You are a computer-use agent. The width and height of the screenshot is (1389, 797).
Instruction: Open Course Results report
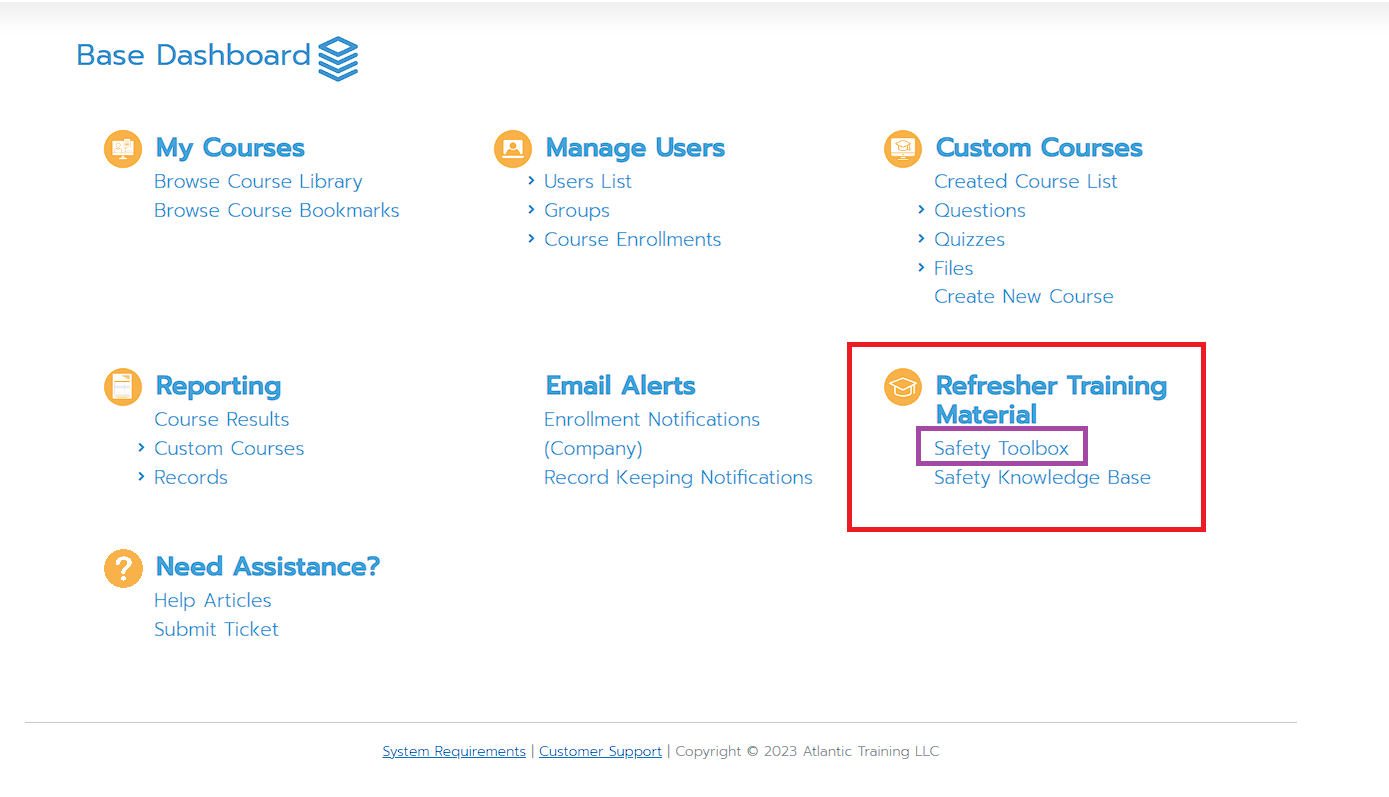[x=222, y=419]
